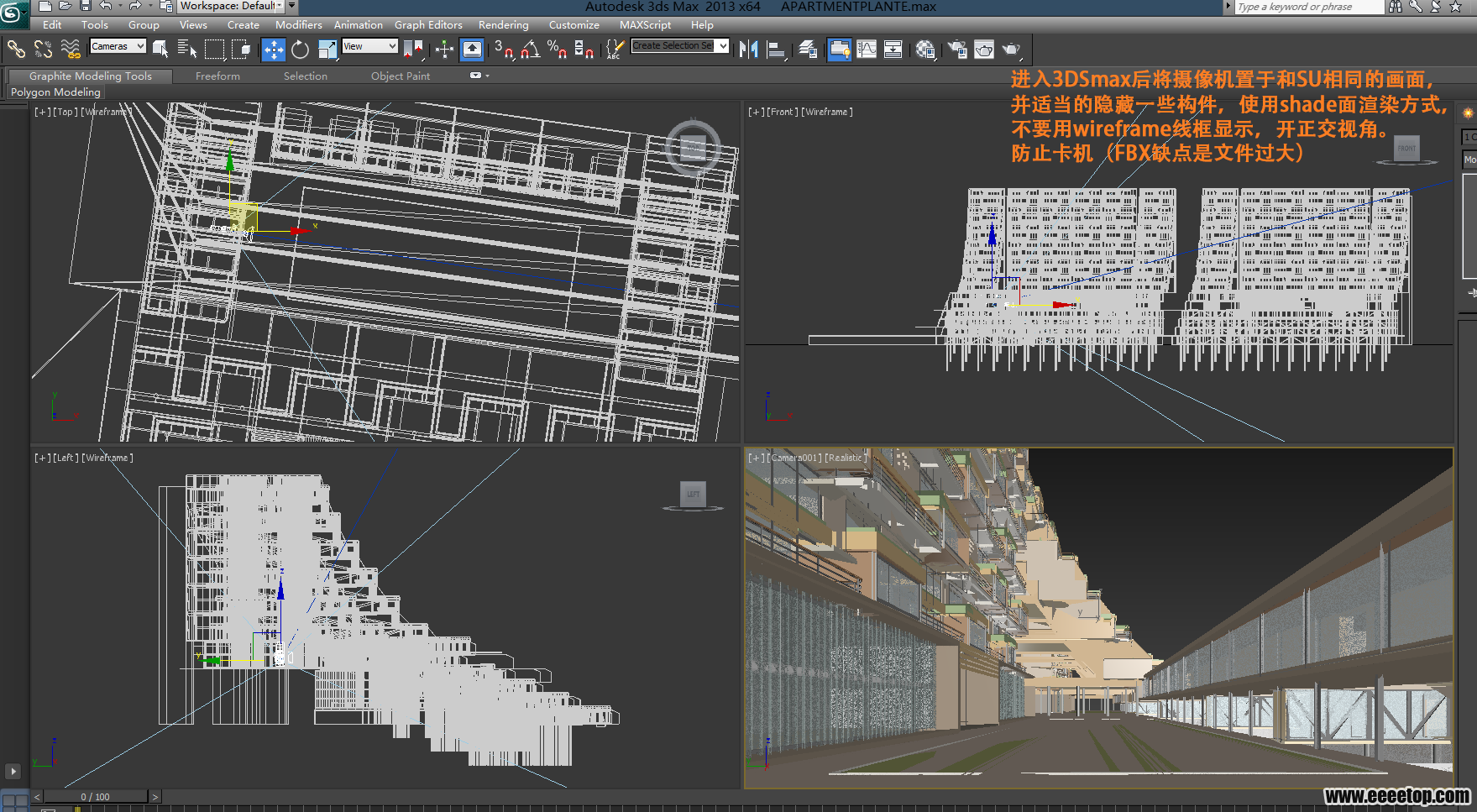The image size is (1477, 812).
Task: Open the Rendering menu
Action: 504,25
